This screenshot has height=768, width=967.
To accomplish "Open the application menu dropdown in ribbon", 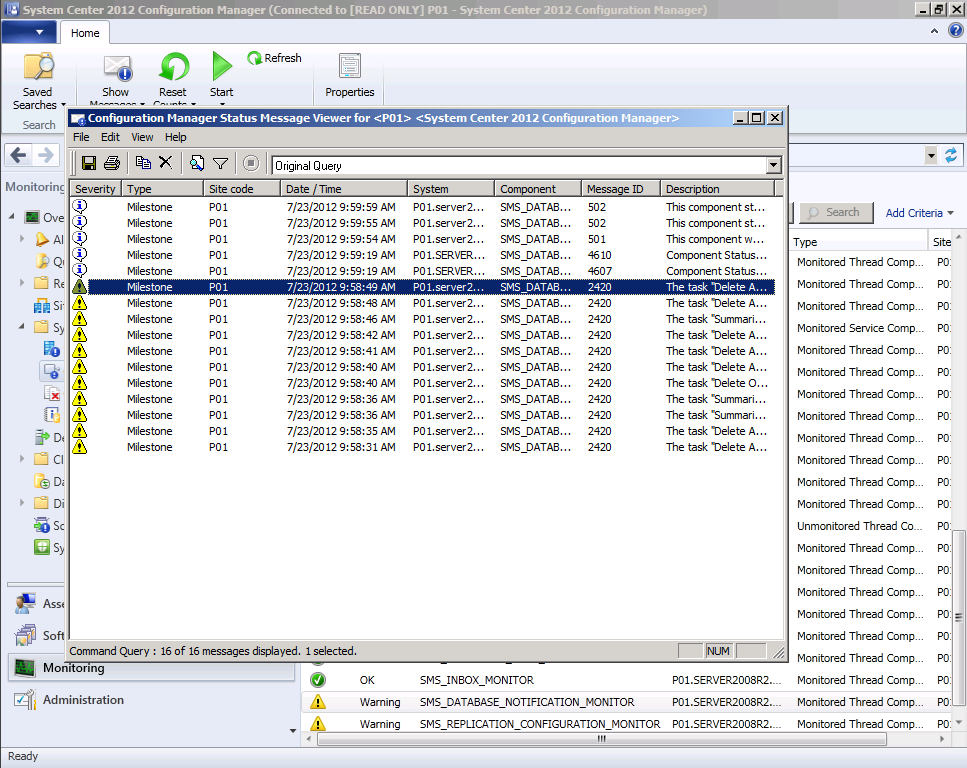I will coord(29,31).
